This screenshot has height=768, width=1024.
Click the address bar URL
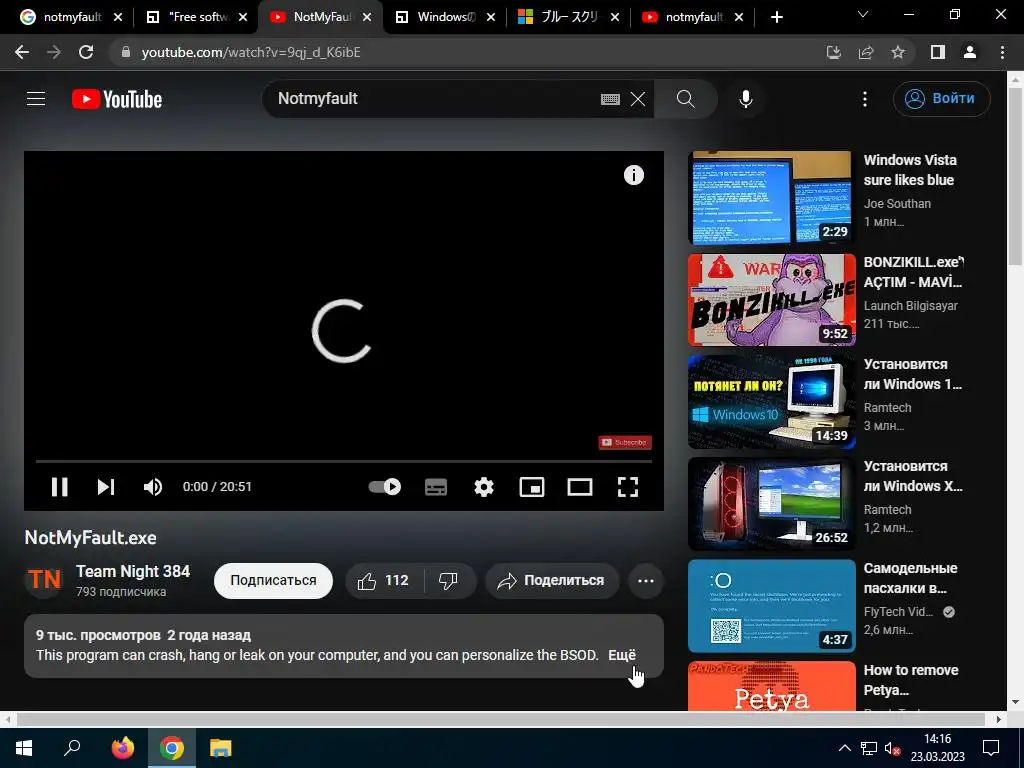click(251, 52)
